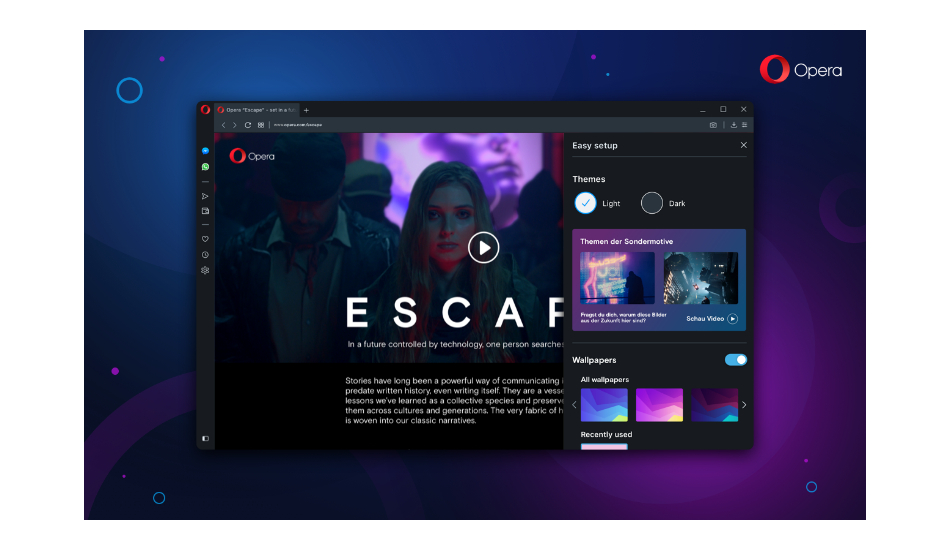This screenshot has height=550, width=950.
Task: Click the Easy setup panel title
Action: (595, 145)
